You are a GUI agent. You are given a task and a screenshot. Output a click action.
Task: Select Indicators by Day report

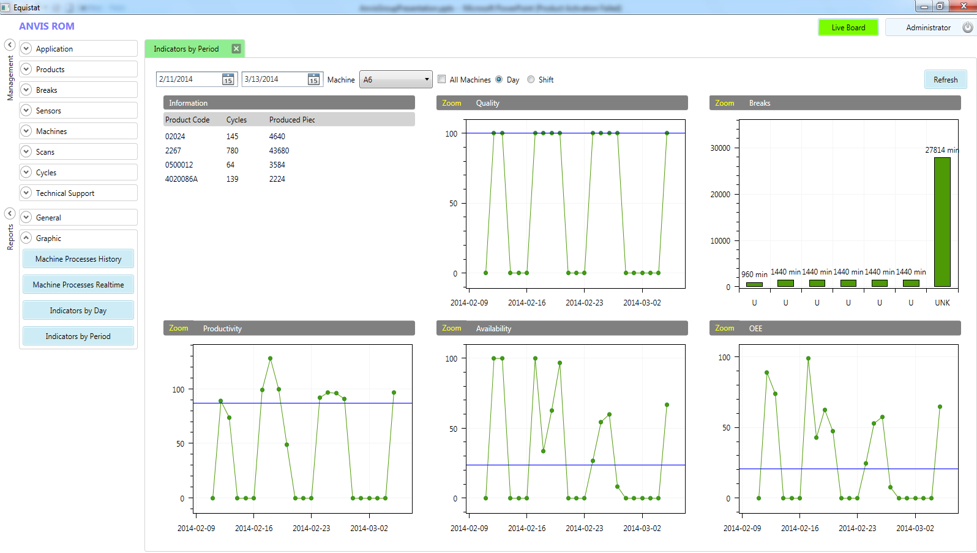[x=78, y=311]
